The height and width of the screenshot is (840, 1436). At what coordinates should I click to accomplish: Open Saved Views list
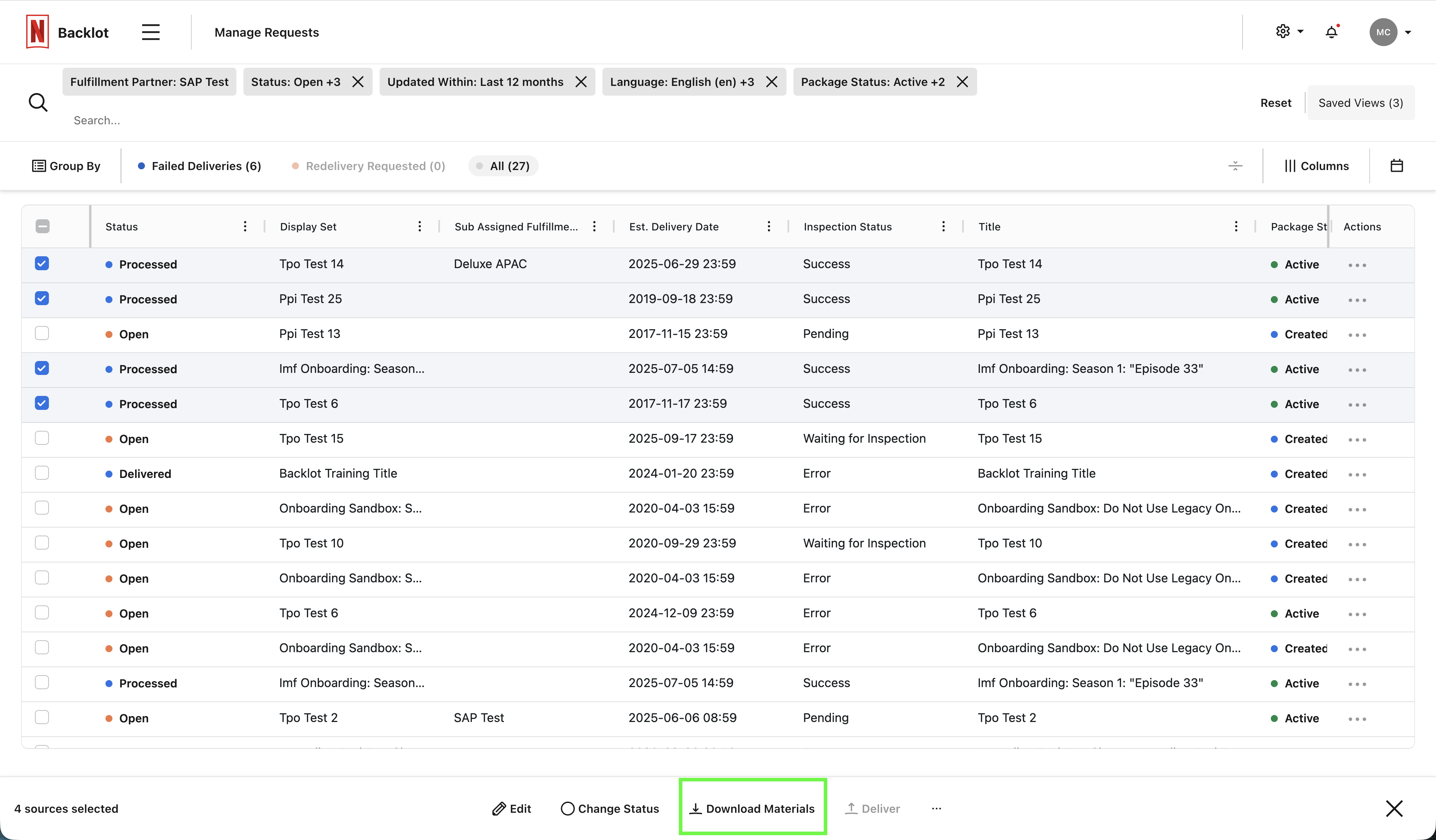pyautogui.click(x=1360, y=103)
